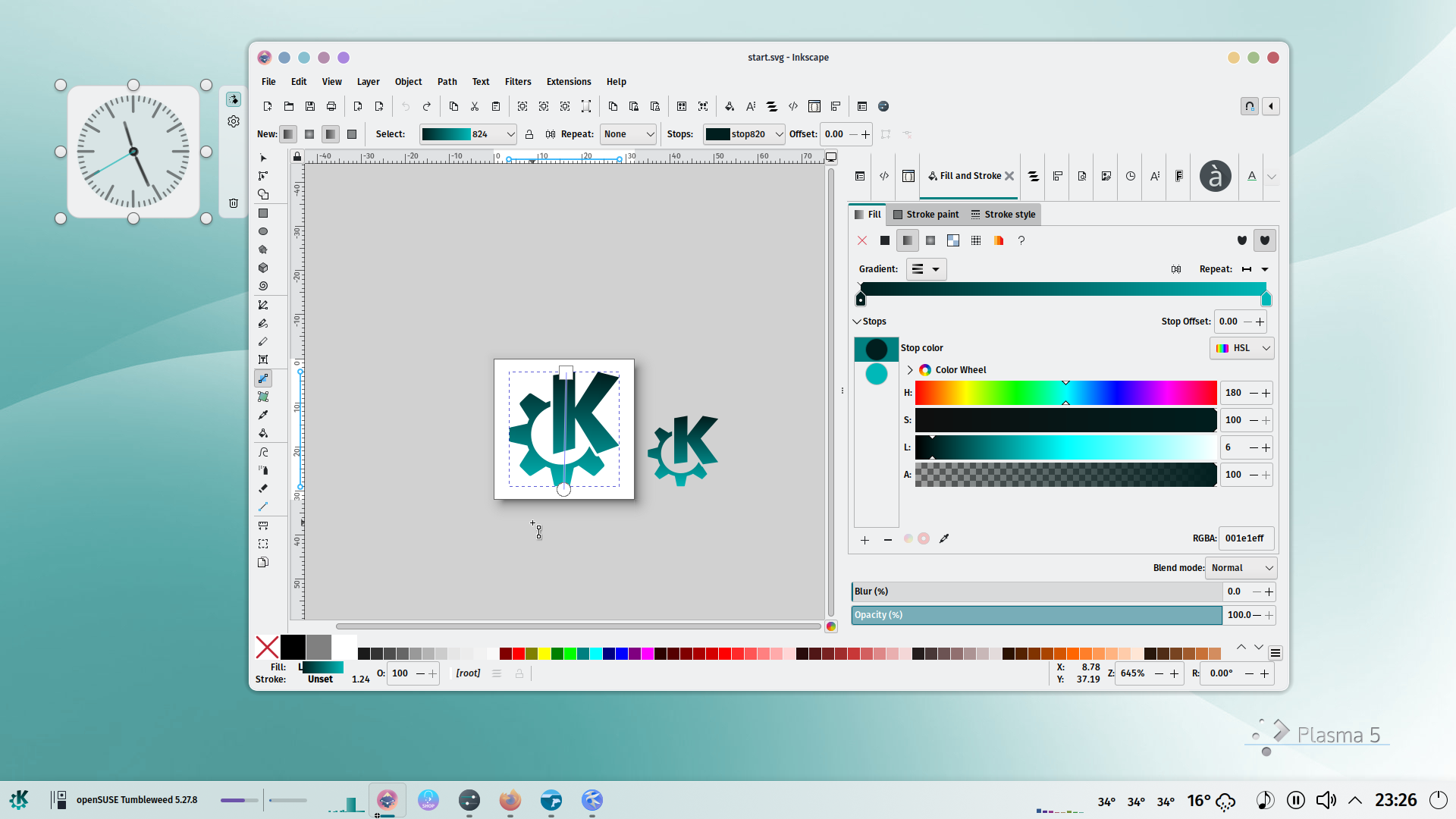Open the File menu
The image size is (1456, 819).
pos(268,82)
